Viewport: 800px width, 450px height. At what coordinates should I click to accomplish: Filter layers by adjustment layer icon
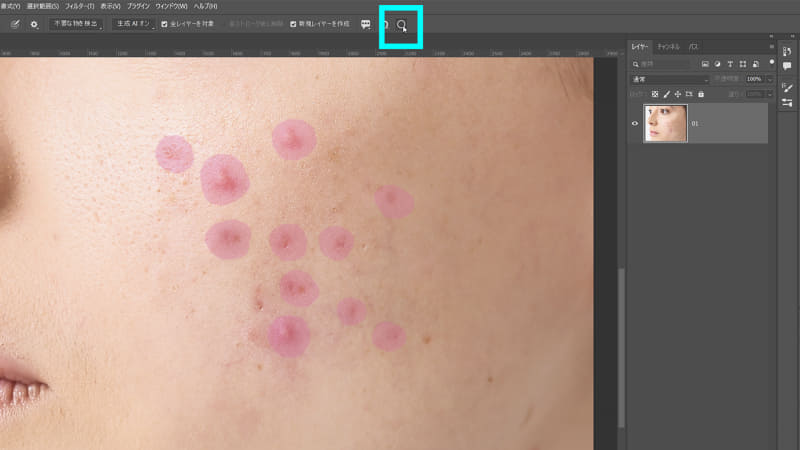tap(717, 64)
